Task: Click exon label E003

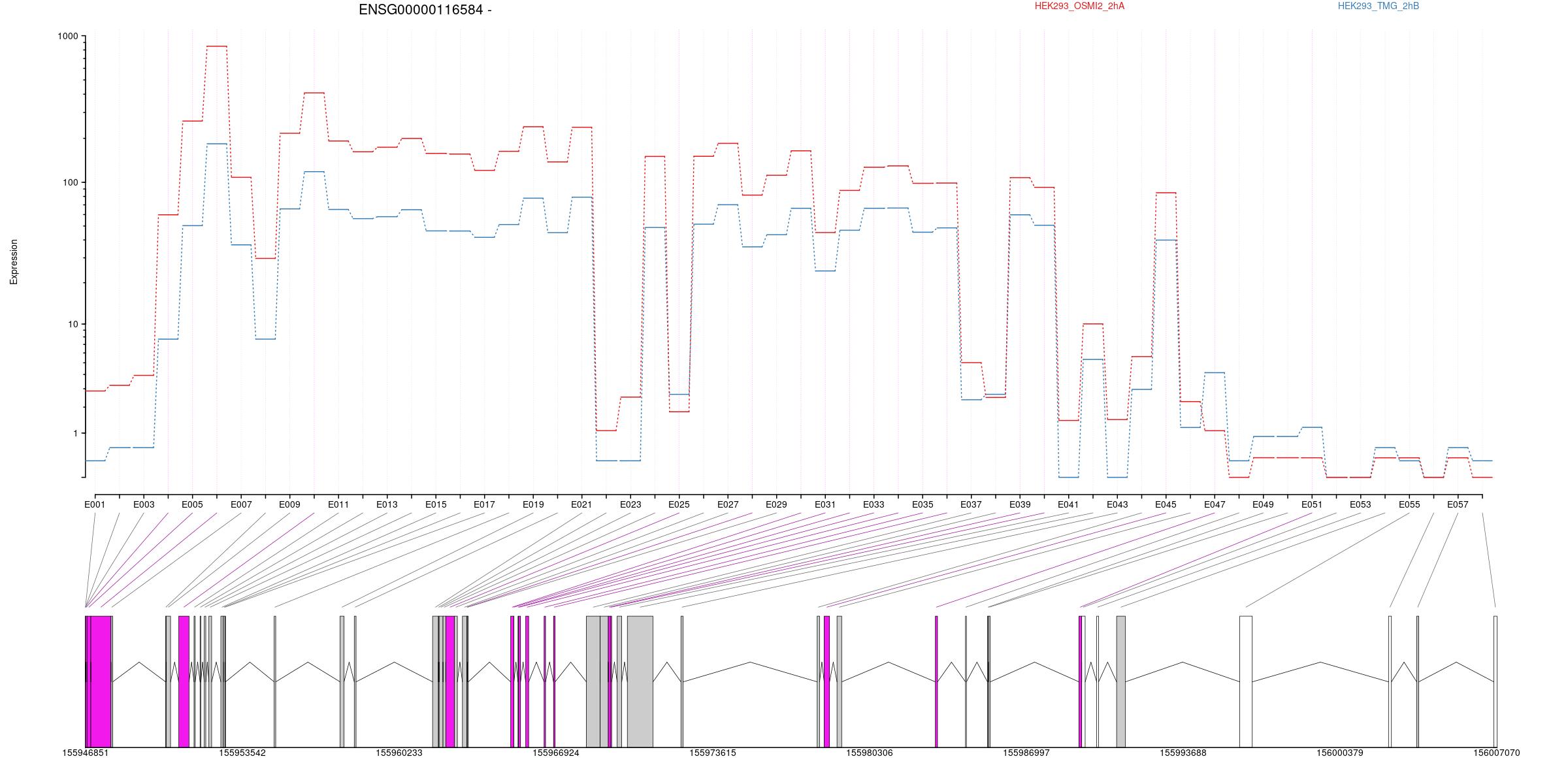Action: [x=144, y=504]
